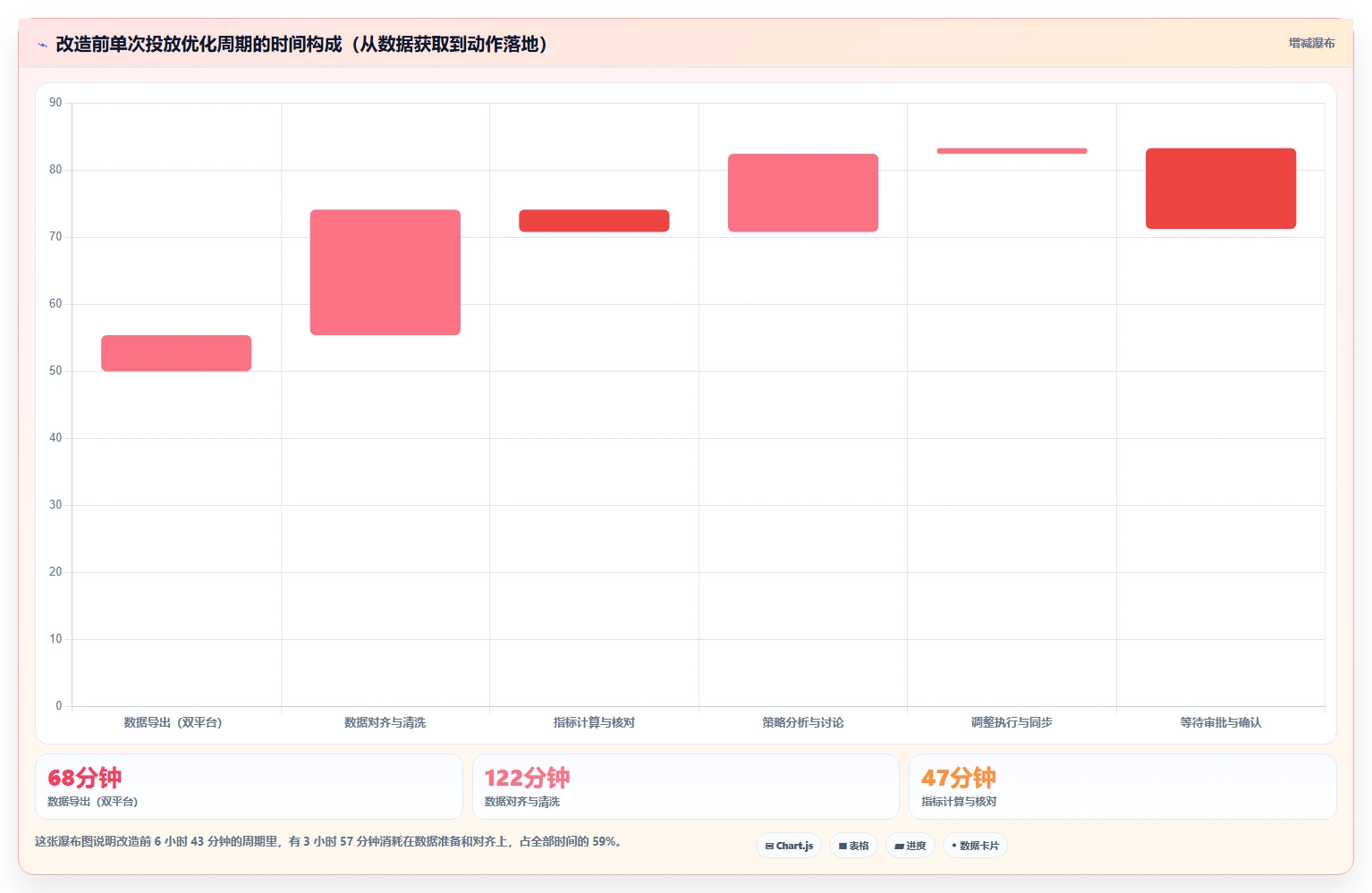
Task: Click the x-axis label 指标计算与核对
Action: (594, 722)
